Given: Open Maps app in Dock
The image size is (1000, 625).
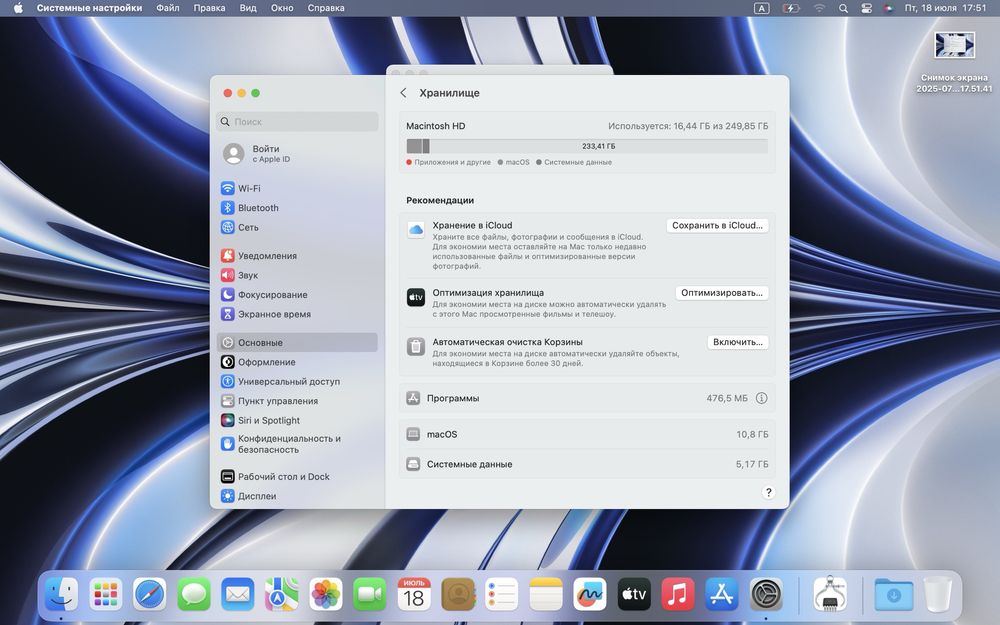Looking at the screenshot, I should 282,594.
